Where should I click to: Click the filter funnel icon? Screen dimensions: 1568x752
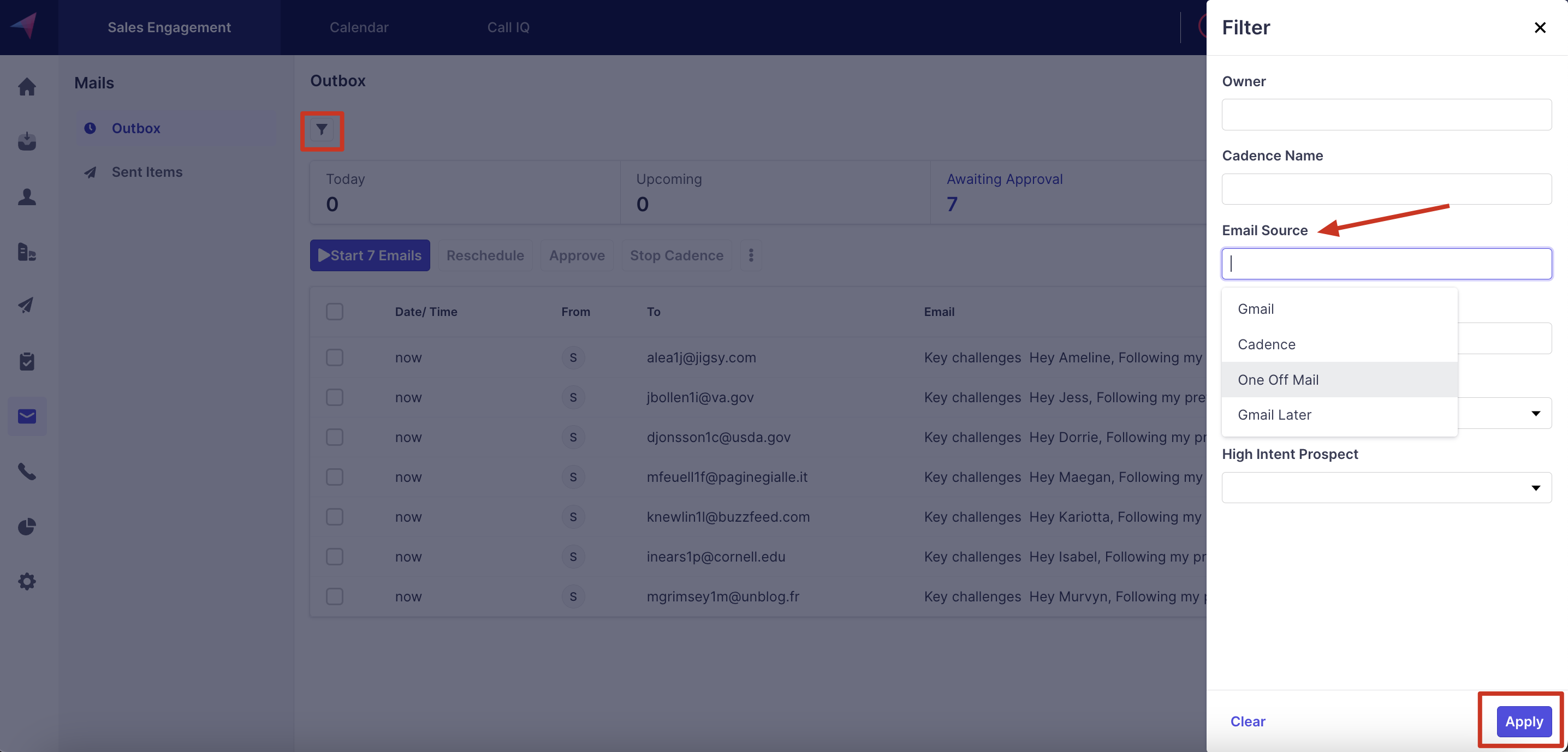(x=322, y=129)
